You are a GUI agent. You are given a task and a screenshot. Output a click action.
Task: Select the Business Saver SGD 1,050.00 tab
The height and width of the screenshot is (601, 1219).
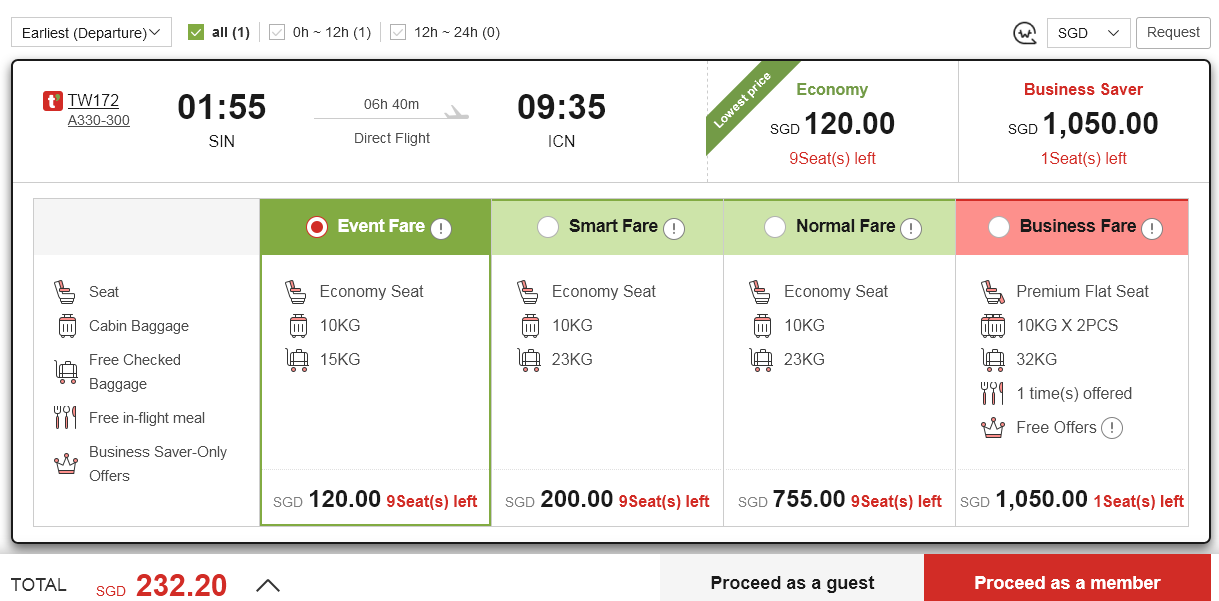click(1083, 122)
